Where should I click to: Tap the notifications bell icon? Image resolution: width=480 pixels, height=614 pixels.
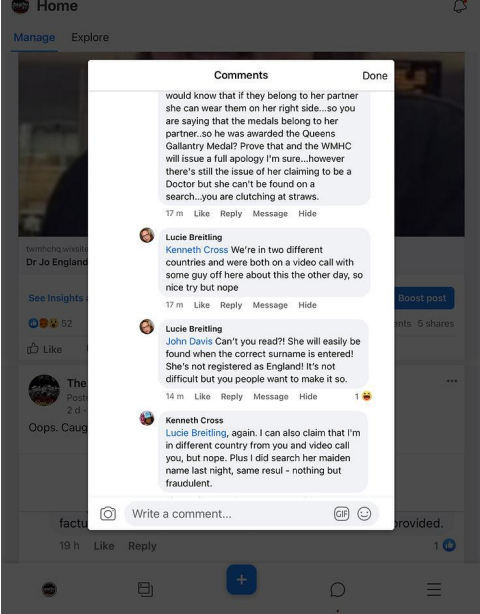460,6
